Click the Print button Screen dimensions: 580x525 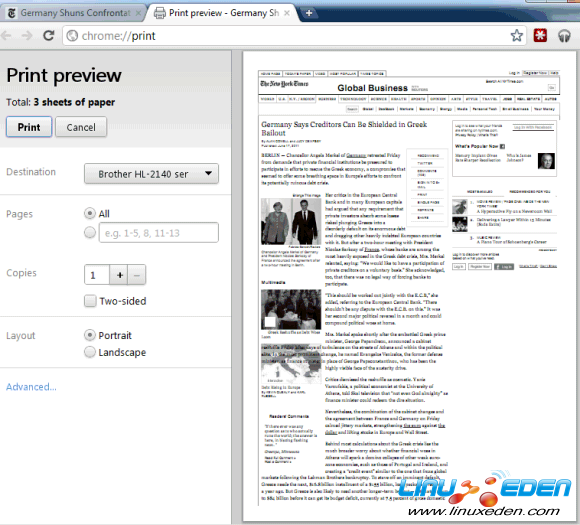[x=29, y=127]
